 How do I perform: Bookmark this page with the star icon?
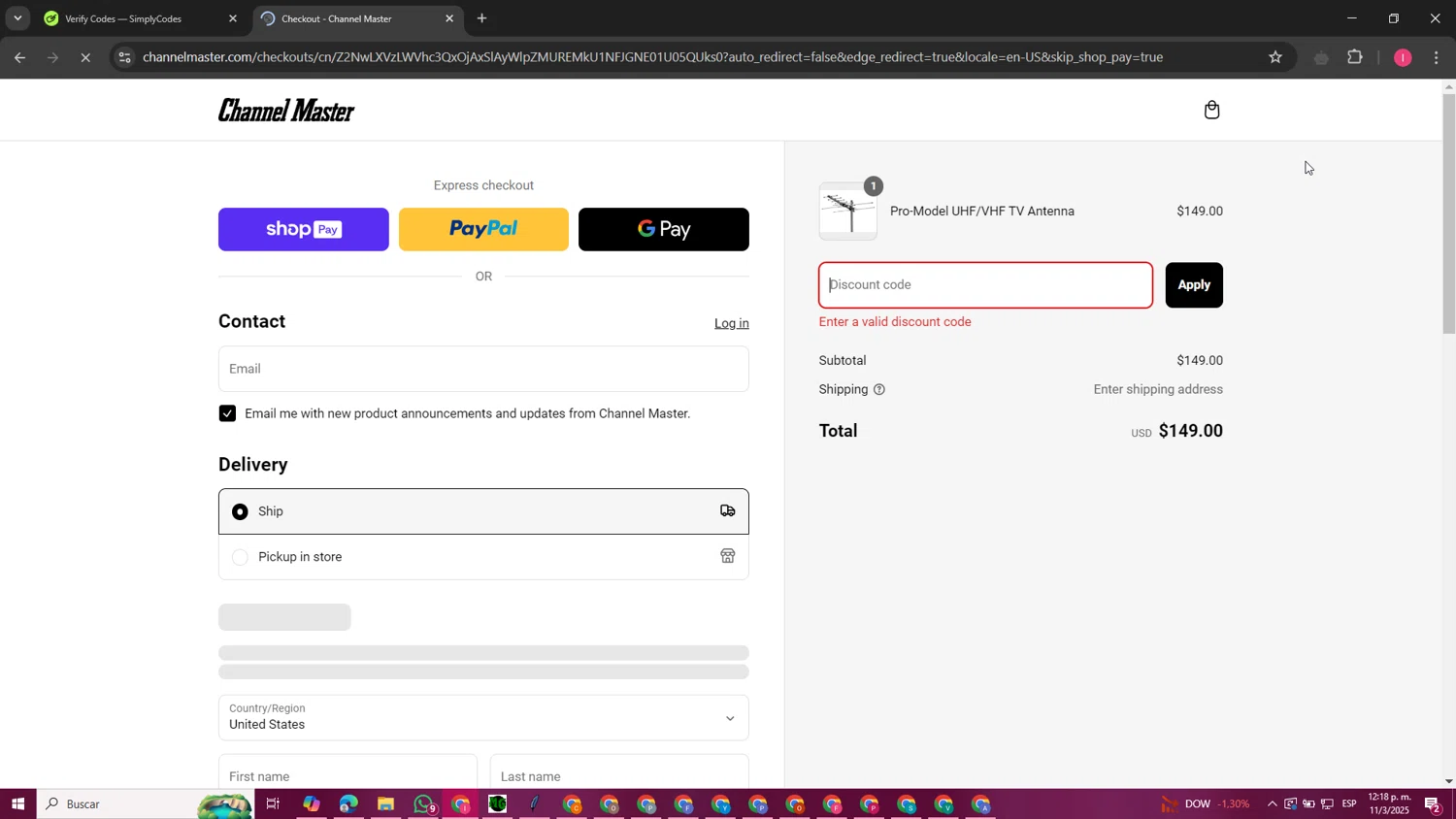coord(1275,57)
